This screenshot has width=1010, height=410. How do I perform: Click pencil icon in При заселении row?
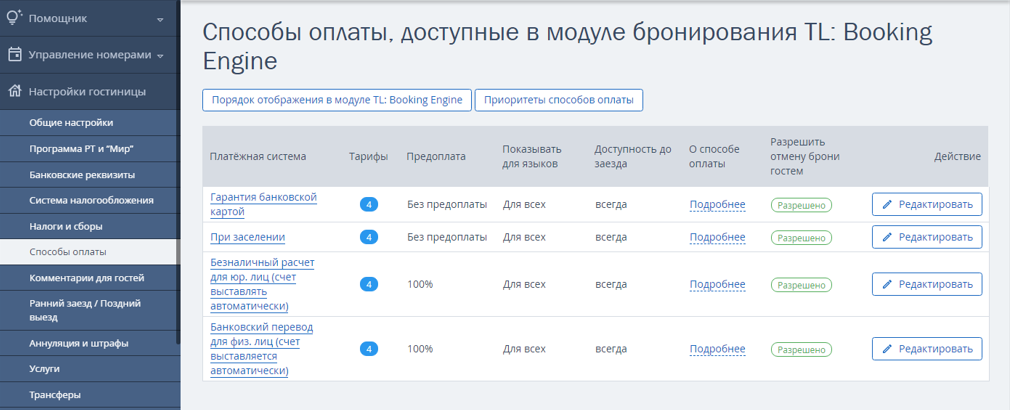pyautogui.click(x=887, y=237)
